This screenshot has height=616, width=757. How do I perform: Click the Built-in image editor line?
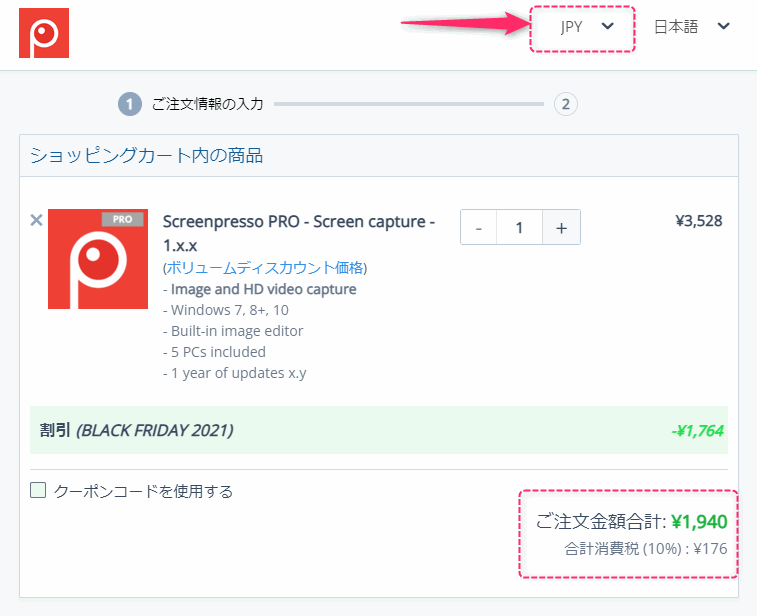click(x=233, y=331)
